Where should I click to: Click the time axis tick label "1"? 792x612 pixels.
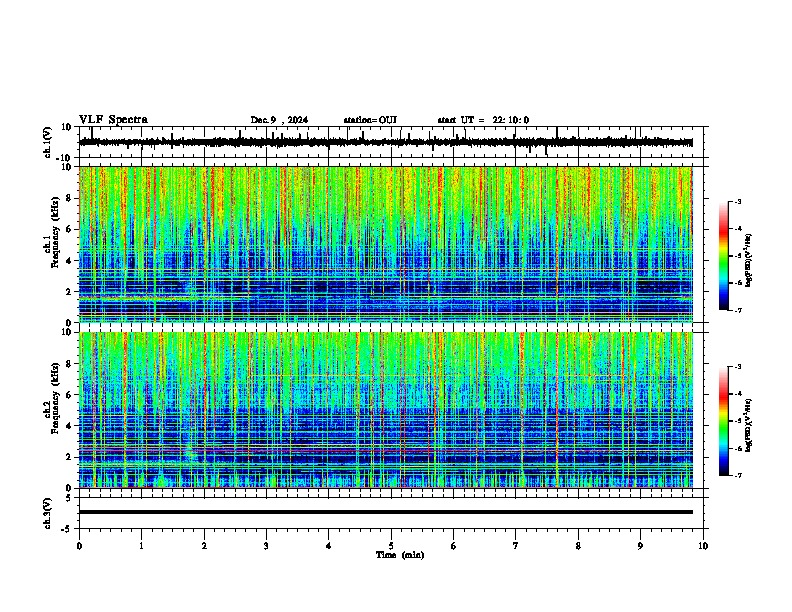tap(141, 546)
